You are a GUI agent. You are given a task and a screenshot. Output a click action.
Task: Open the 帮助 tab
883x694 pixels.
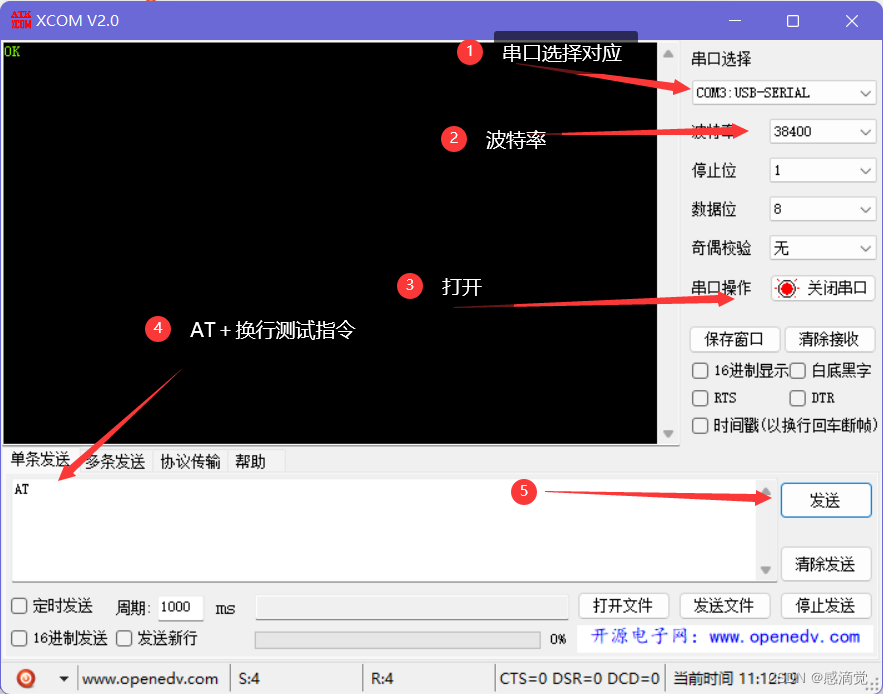250,461
